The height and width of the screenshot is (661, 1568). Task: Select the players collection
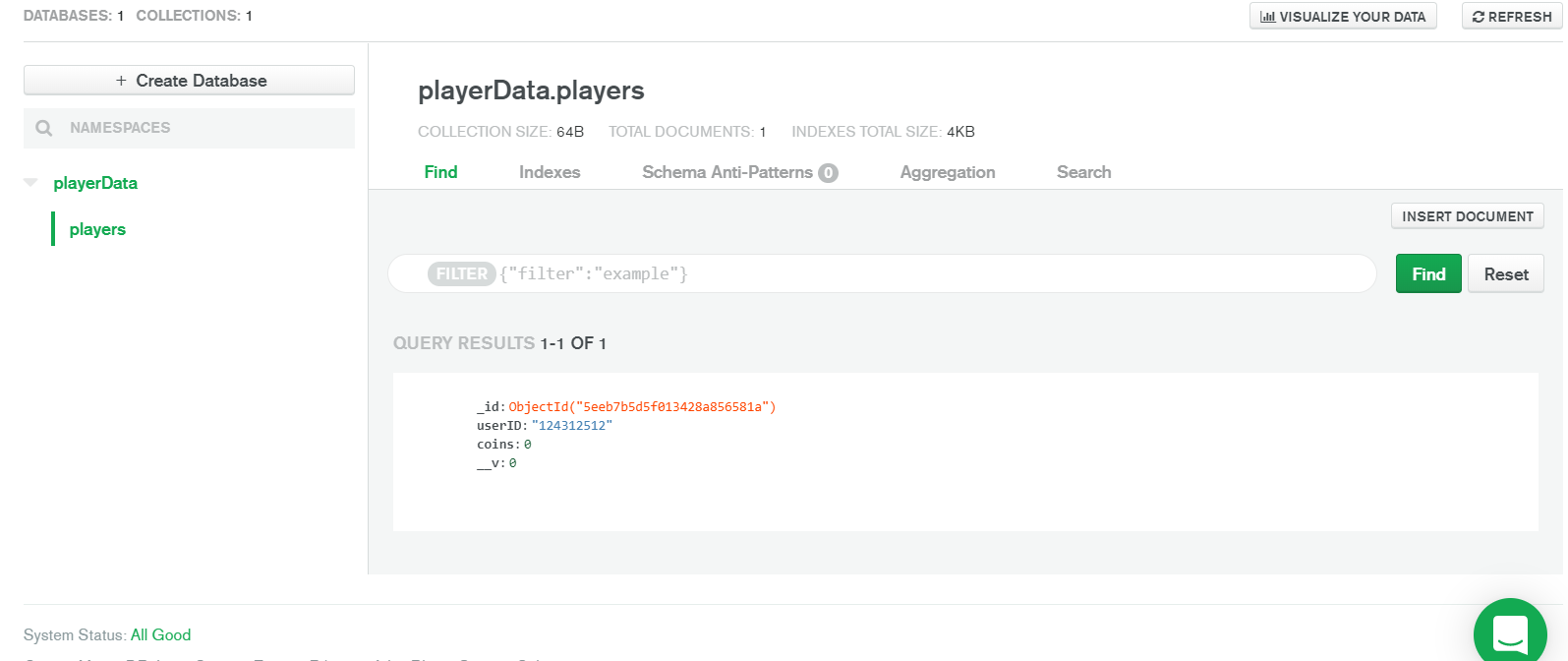97,229
